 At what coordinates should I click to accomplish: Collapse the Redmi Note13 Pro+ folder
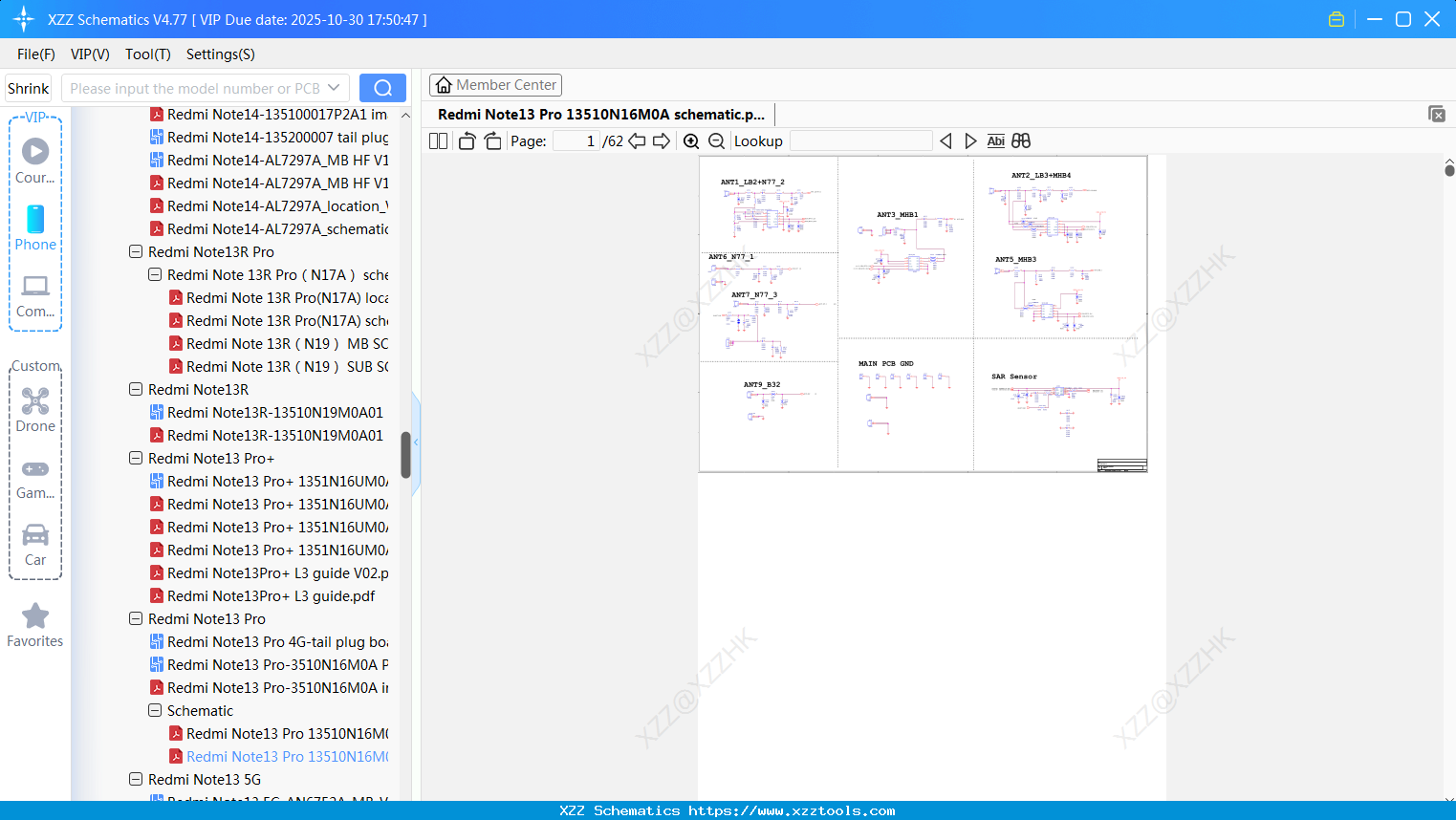pos(136,459)
